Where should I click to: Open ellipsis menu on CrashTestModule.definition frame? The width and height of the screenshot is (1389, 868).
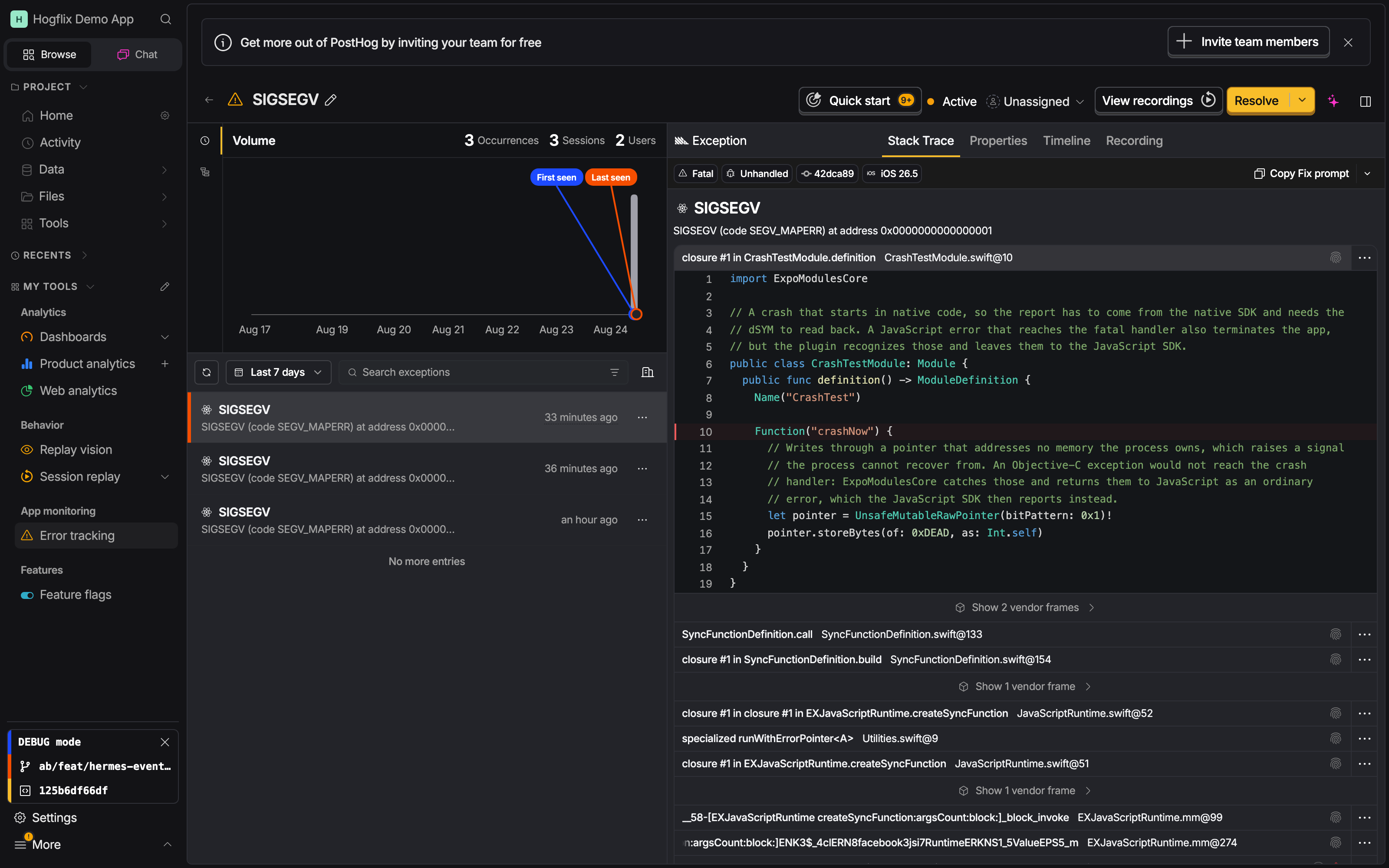tap(1364, 258)
